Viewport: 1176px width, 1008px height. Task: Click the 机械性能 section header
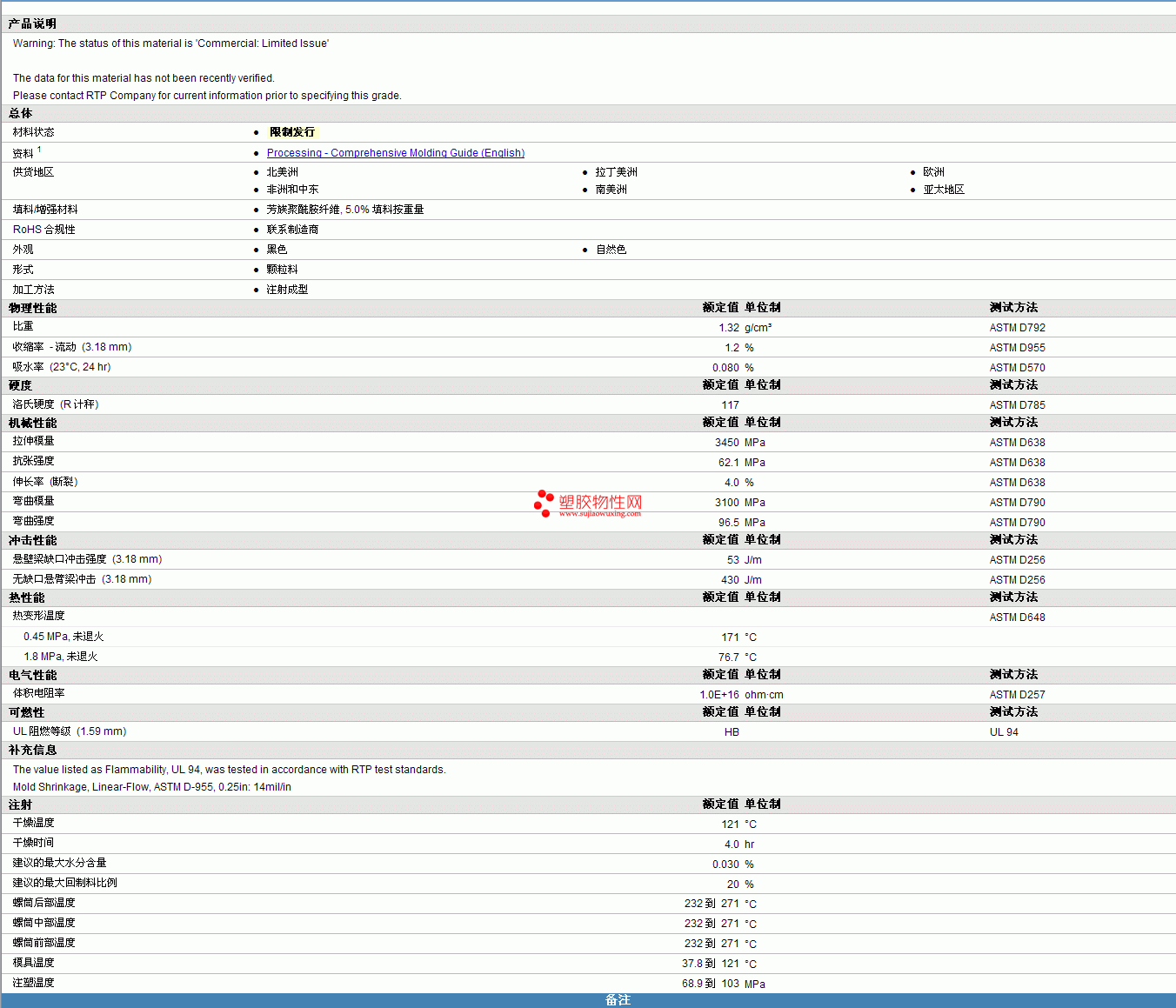click(x=33, y=424)
